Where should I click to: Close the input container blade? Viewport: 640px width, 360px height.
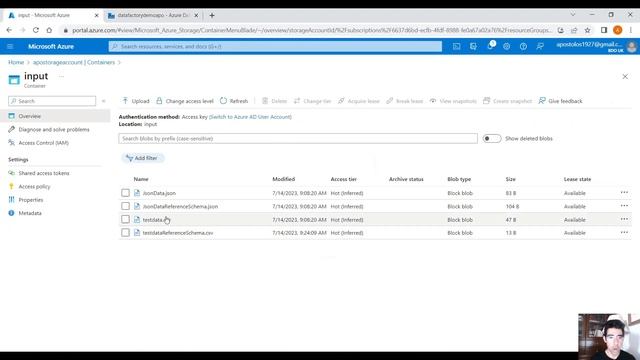pyautogui.click(x=625, y=77)
